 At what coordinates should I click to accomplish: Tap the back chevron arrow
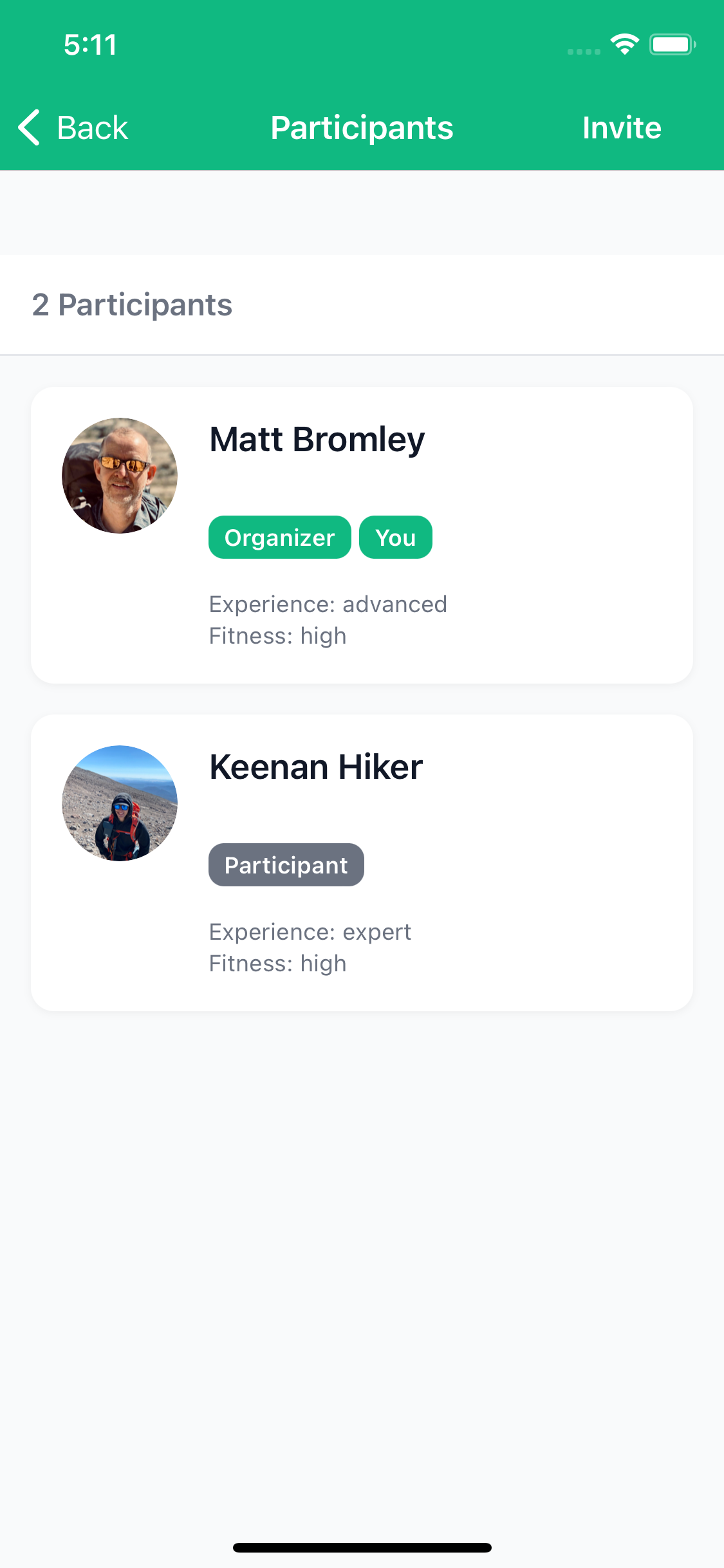pos(30,127)
